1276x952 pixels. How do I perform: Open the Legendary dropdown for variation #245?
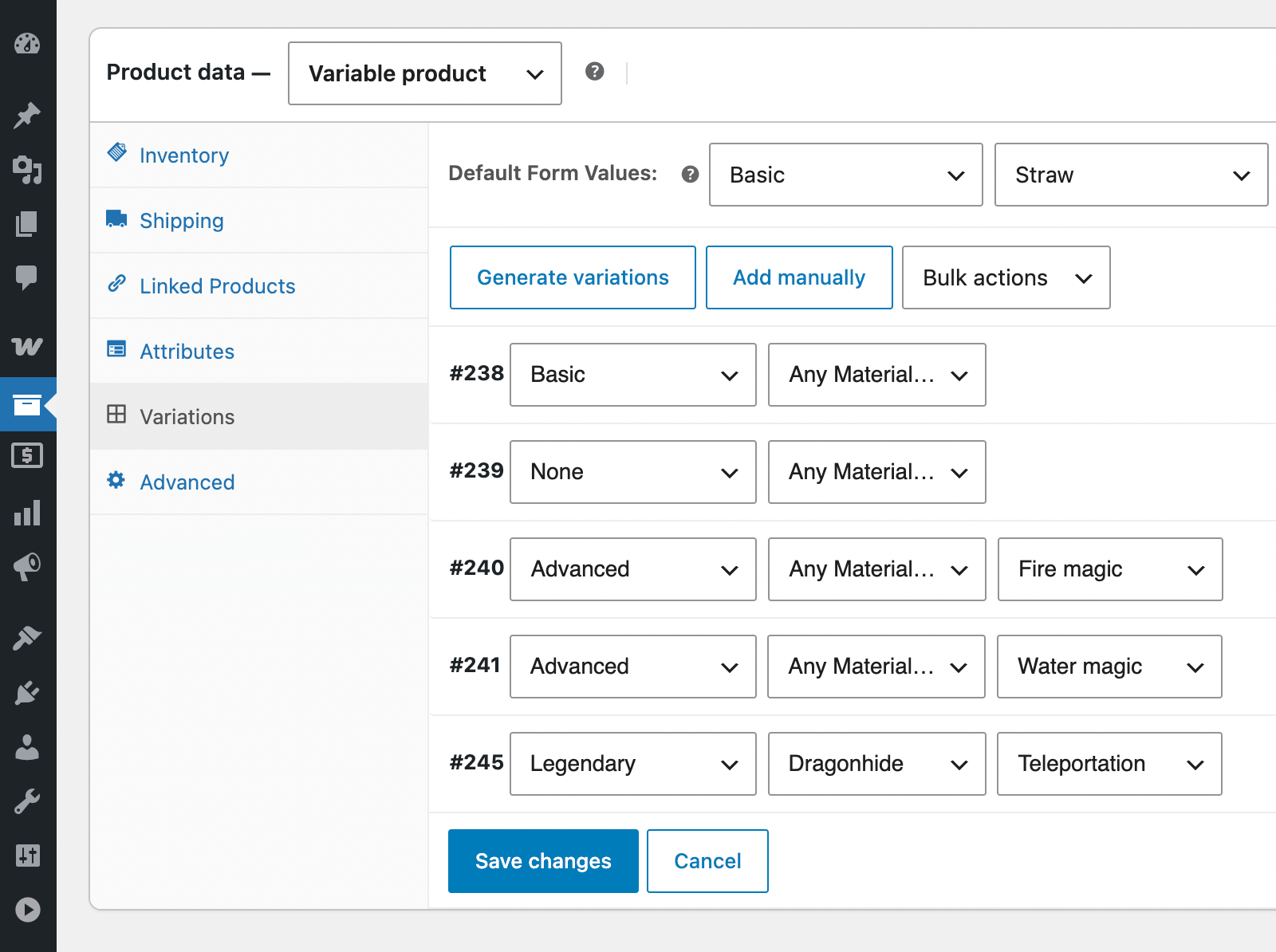point(633,764)
